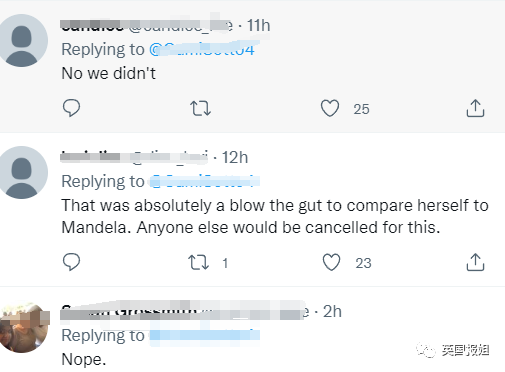Open the first commenter's default avatar
The width and height of the screenshot is (505, 372).
pyautogui.click(x=22, y=41)
